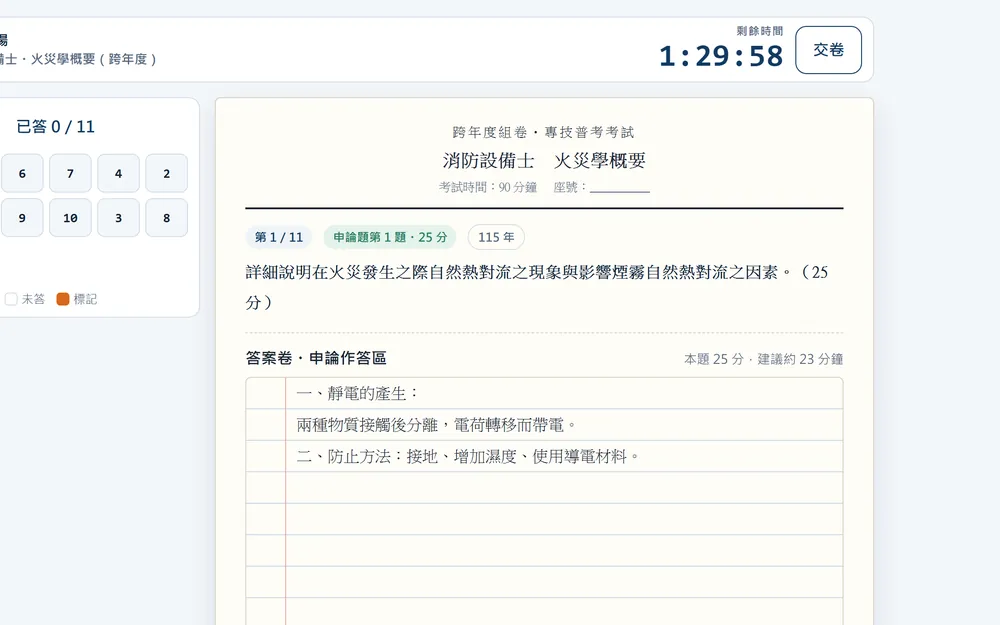Screen dimensions: 1000x625
Task: Click the 未答 legend checkbox icon
Action: 11,299
